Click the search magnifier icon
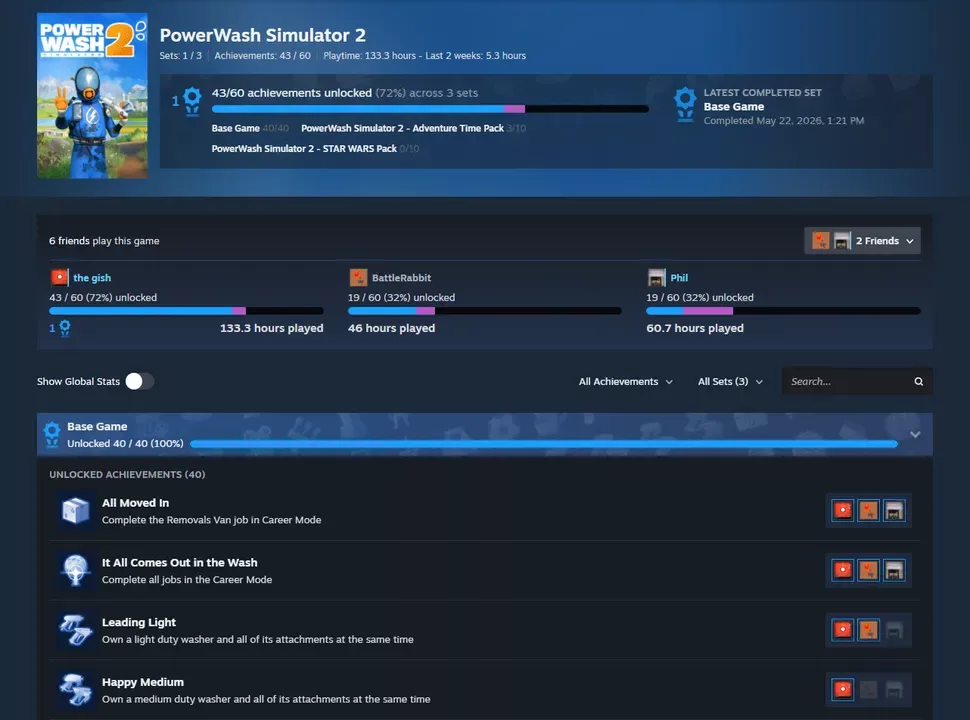Screen dimensions: 970x720 click(919, 382)
